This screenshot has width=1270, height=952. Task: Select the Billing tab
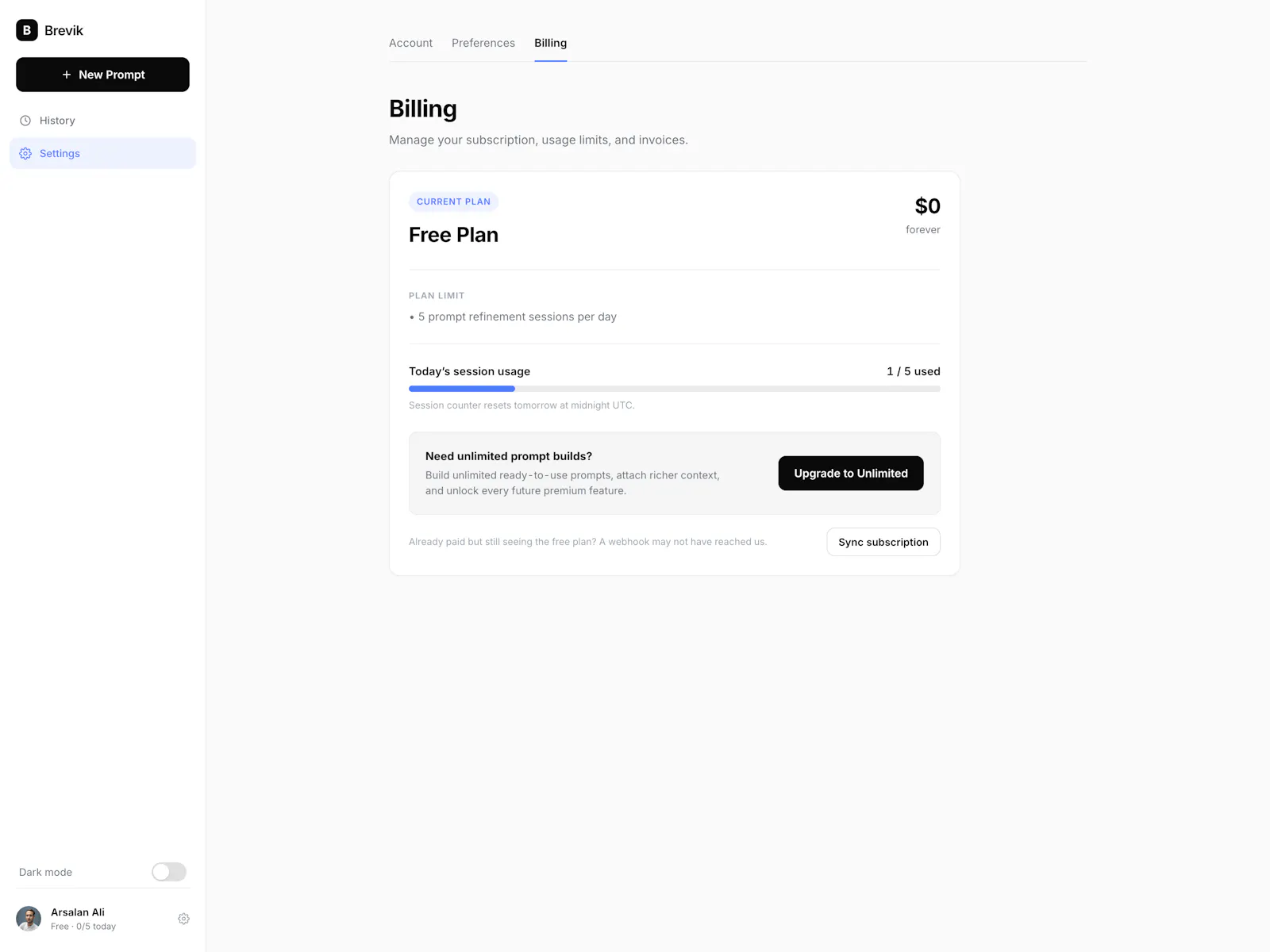pos(550,43)
